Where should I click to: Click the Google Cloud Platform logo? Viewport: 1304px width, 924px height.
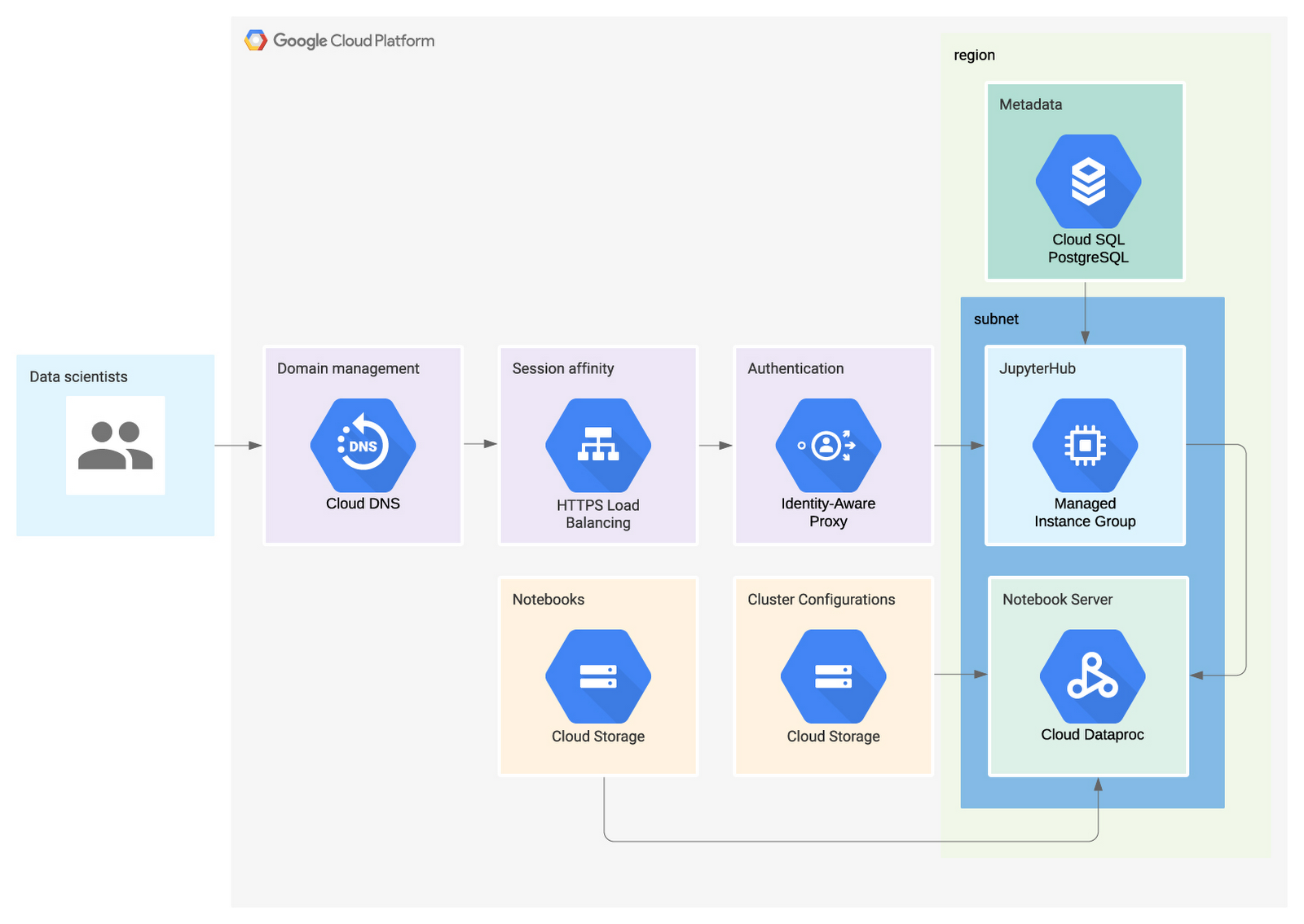pyautogui.click(x=256, y=41)
